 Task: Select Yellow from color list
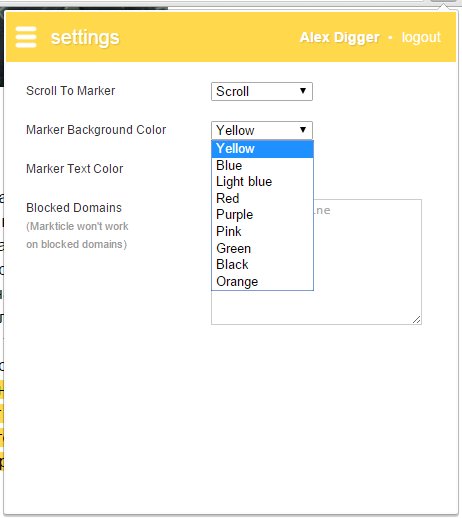coord(262,149)
